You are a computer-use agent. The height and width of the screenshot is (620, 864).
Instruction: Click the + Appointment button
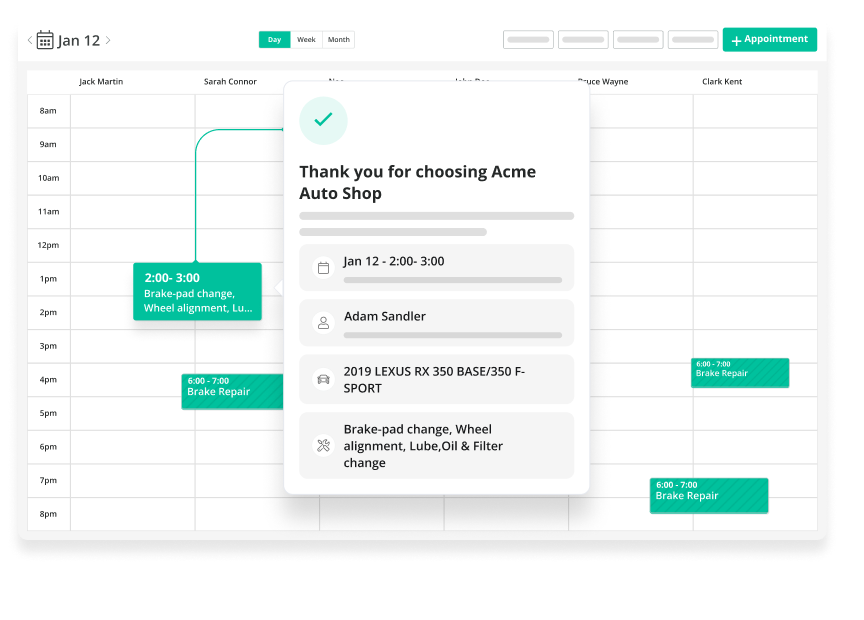769,40
